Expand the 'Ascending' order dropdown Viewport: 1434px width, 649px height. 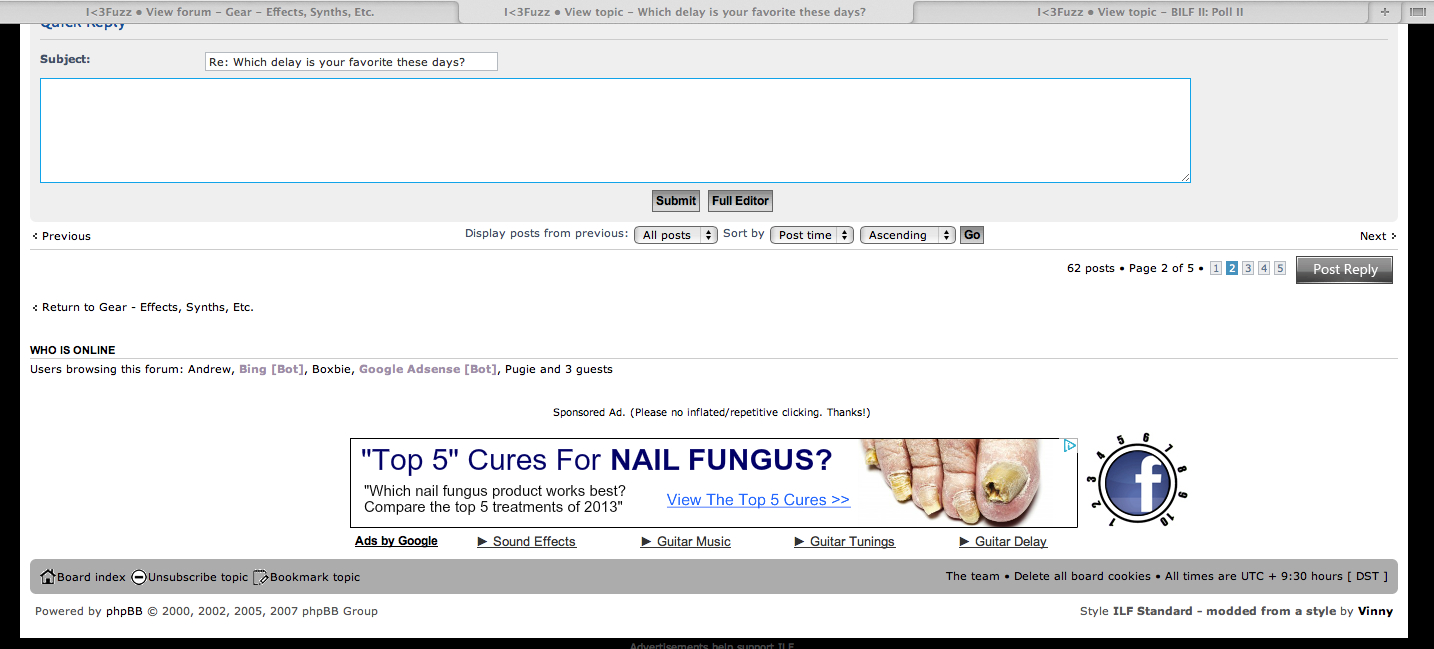(907, 235)
